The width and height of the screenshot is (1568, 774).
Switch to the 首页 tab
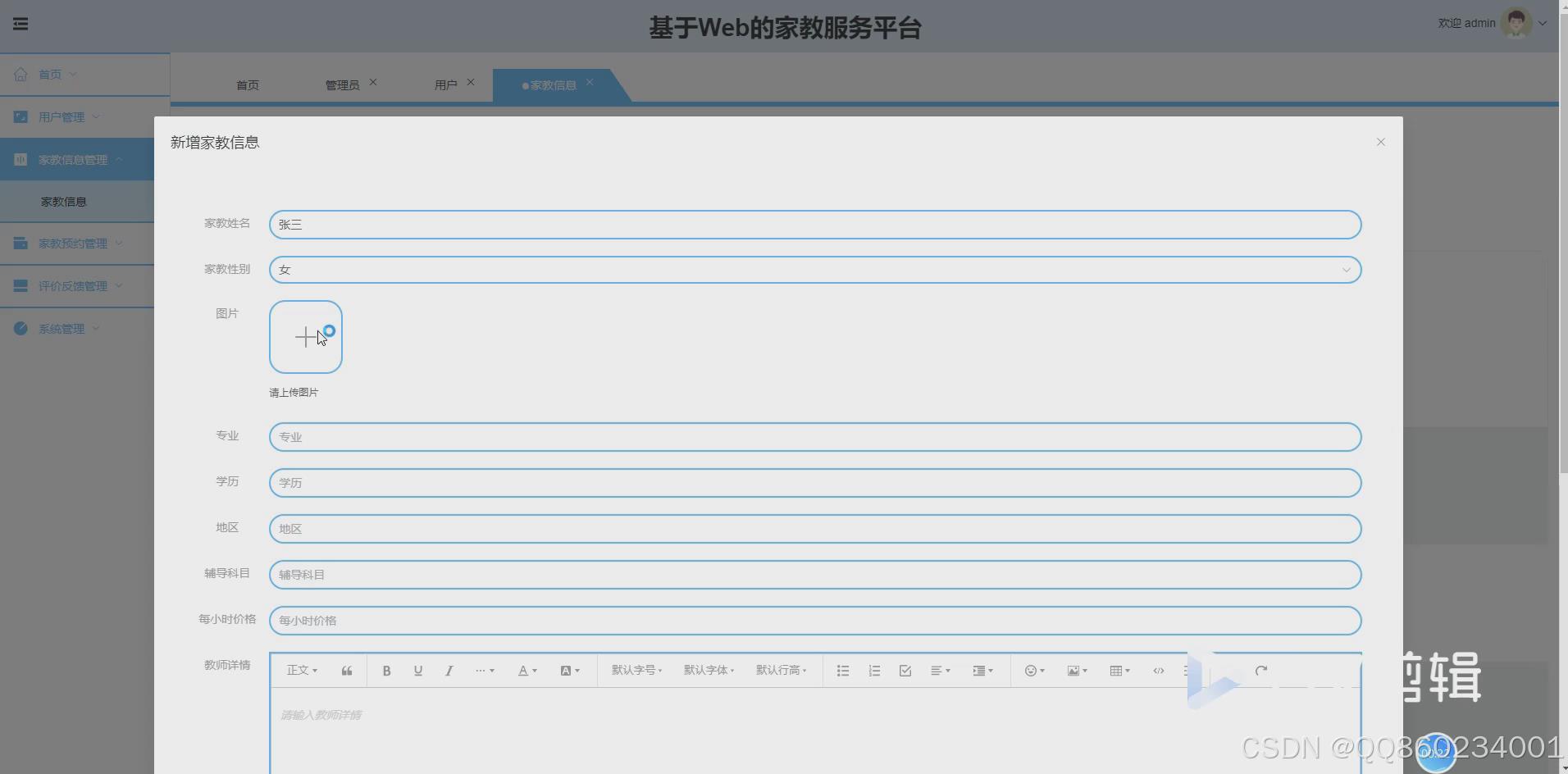click(248, 85)
